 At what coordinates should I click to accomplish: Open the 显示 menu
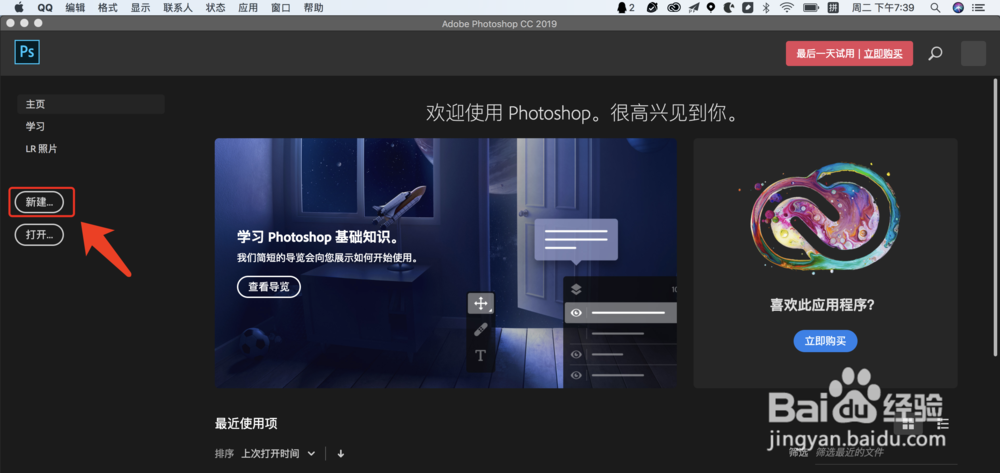tap(140, 8)
